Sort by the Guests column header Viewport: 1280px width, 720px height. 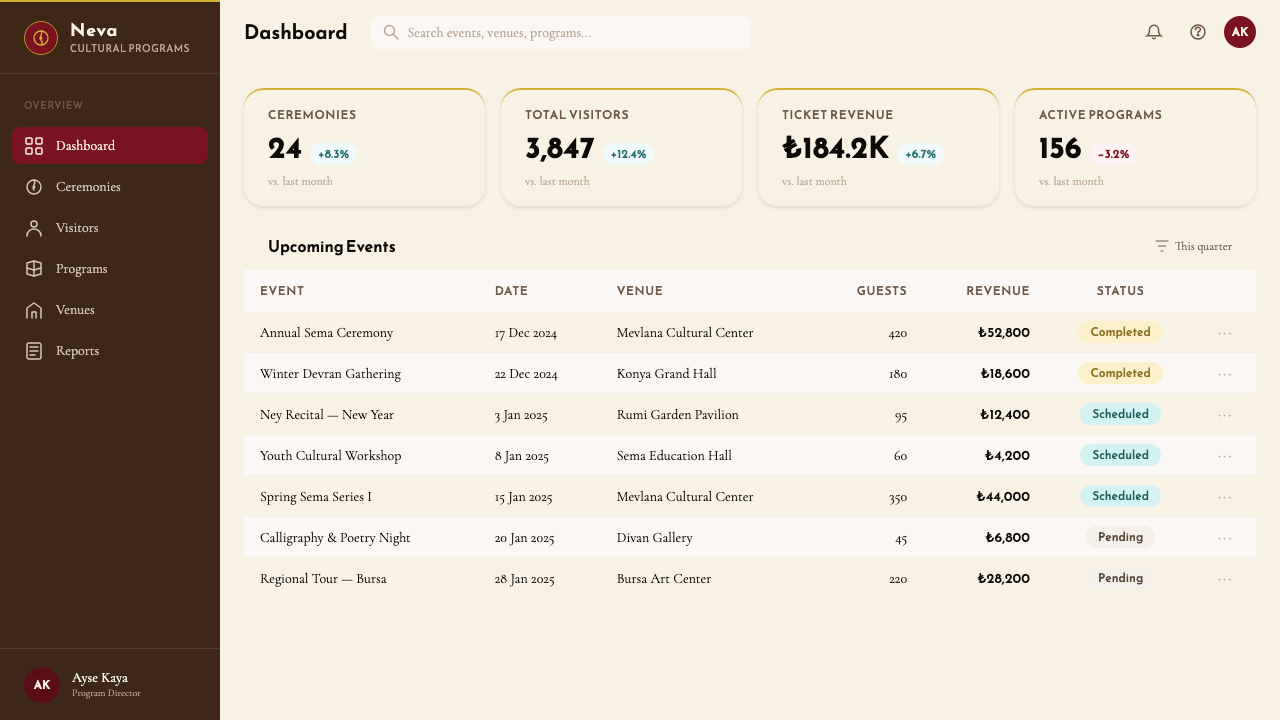point(881,291)
